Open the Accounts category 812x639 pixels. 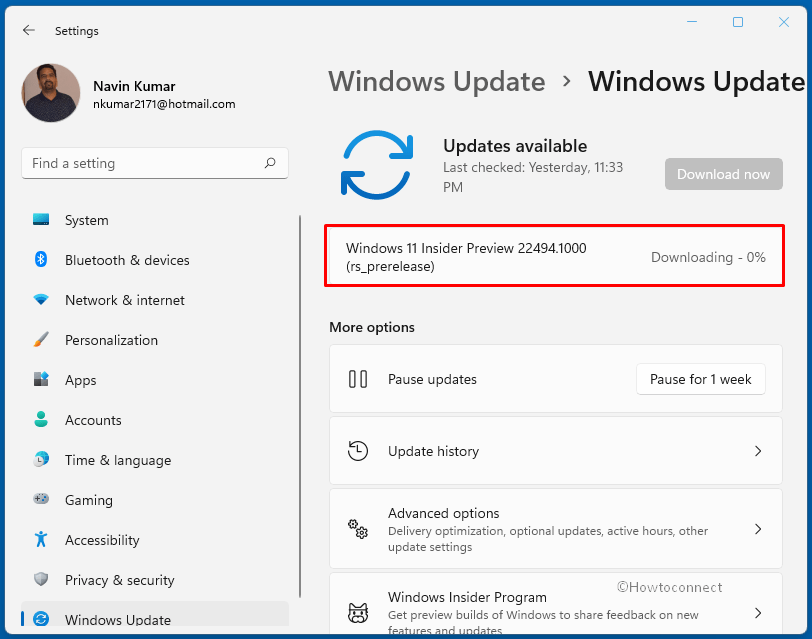[x=155, y=420]
